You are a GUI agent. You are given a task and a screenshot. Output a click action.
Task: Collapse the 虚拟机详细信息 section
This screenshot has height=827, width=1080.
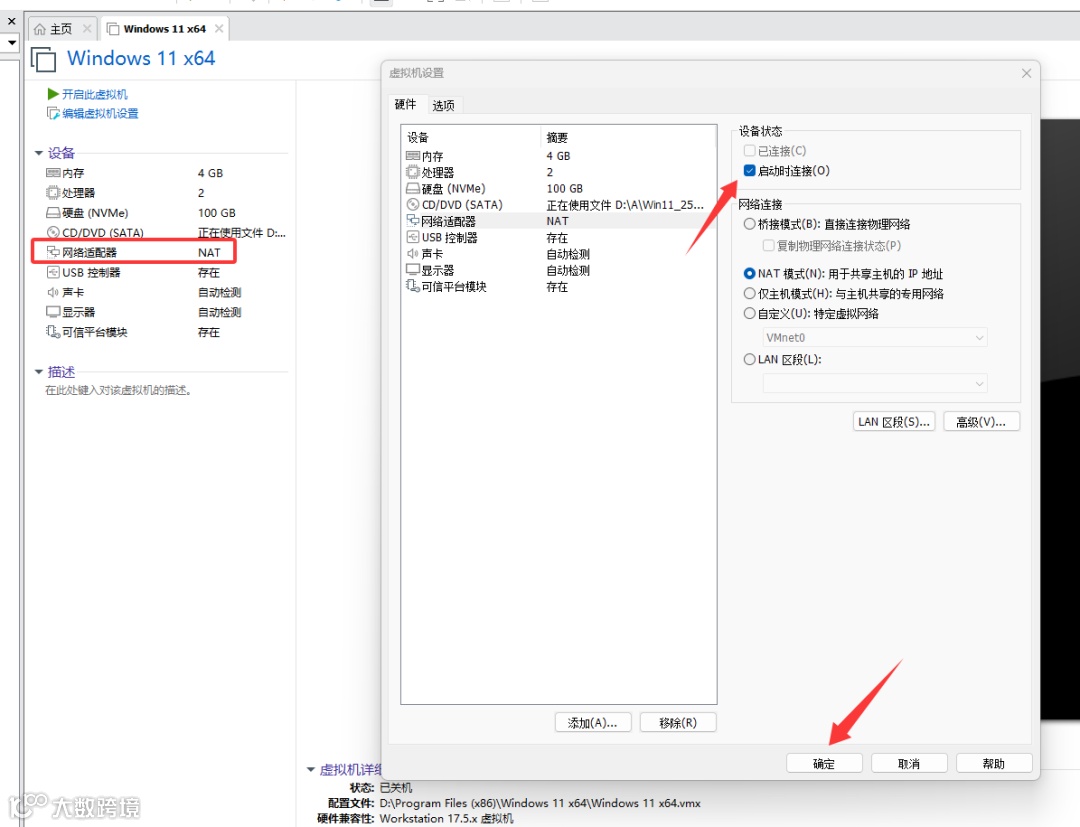click(x=311, y=769)
